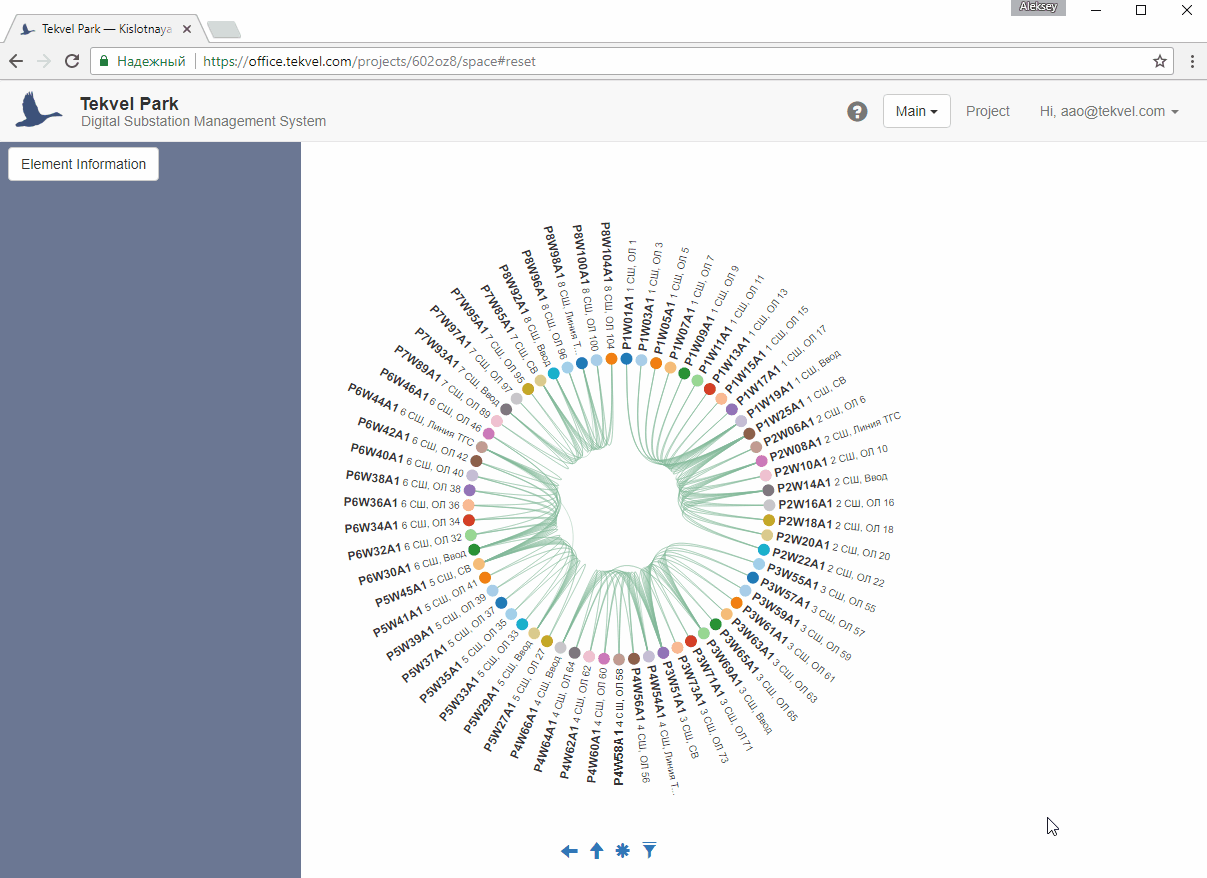The height and width of the screenshot is (878, 1207).
Task: Select the node dot of P3W55A1
Action: click(759, 564)
